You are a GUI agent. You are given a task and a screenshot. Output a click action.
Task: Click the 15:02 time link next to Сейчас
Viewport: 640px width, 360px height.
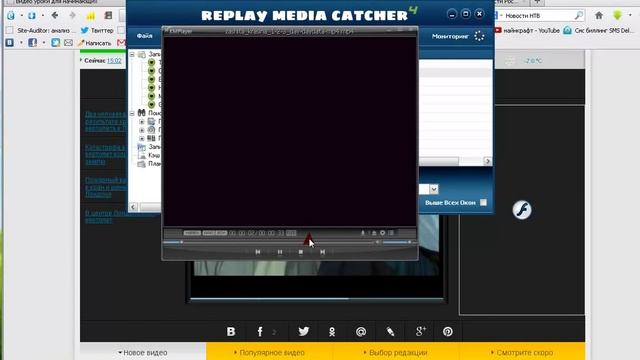(114, 60)
